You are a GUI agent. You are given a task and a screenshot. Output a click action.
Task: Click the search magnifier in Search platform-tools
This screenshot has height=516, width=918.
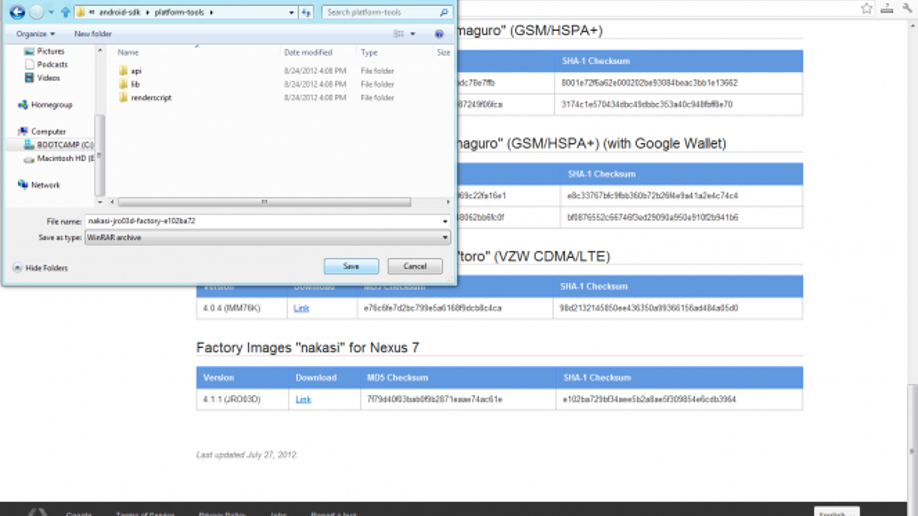444,13
